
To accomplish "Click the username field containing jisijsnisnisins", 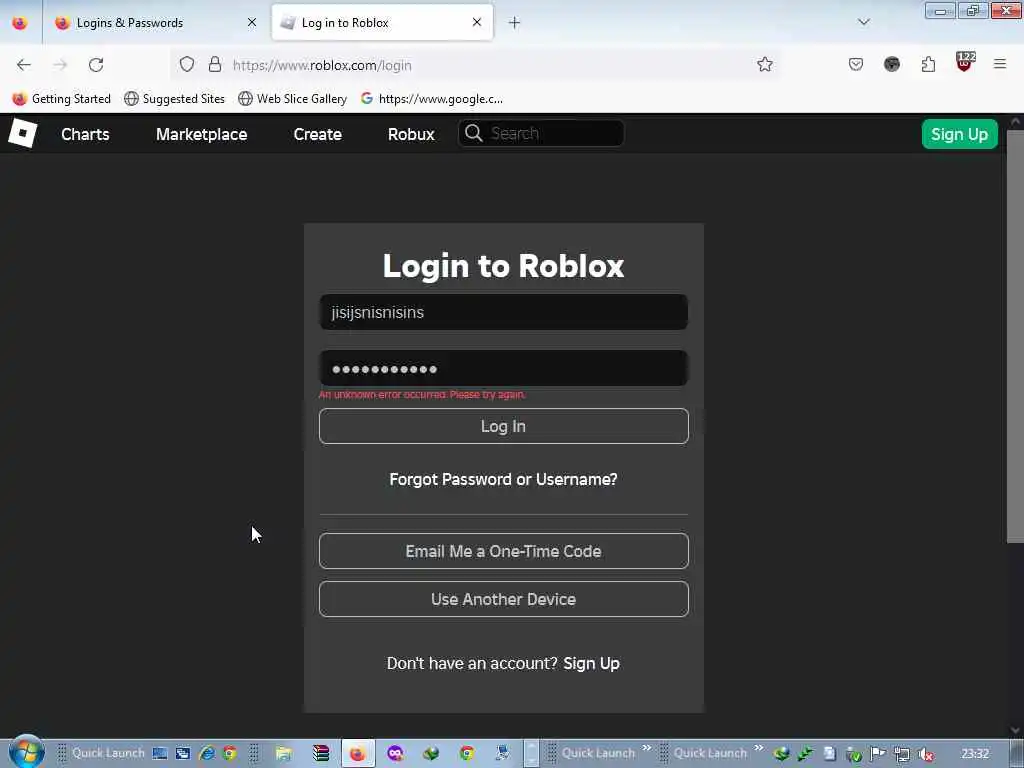I will click(504, 312).
